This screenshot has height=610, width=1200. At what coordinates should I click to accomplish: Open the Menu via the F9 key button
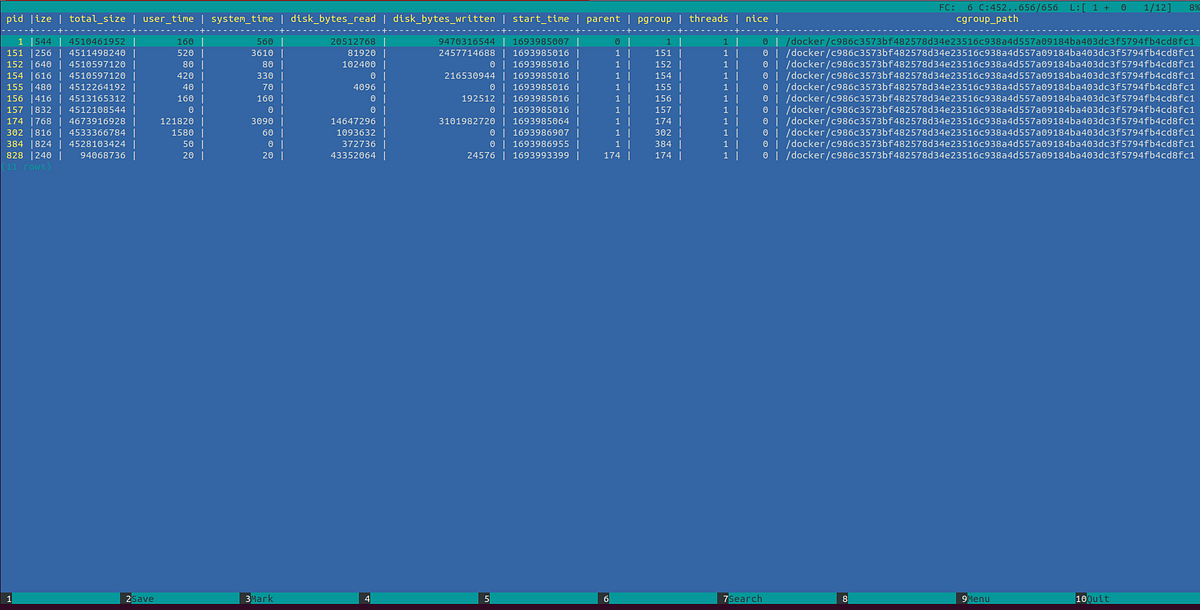tap(978, 598)
